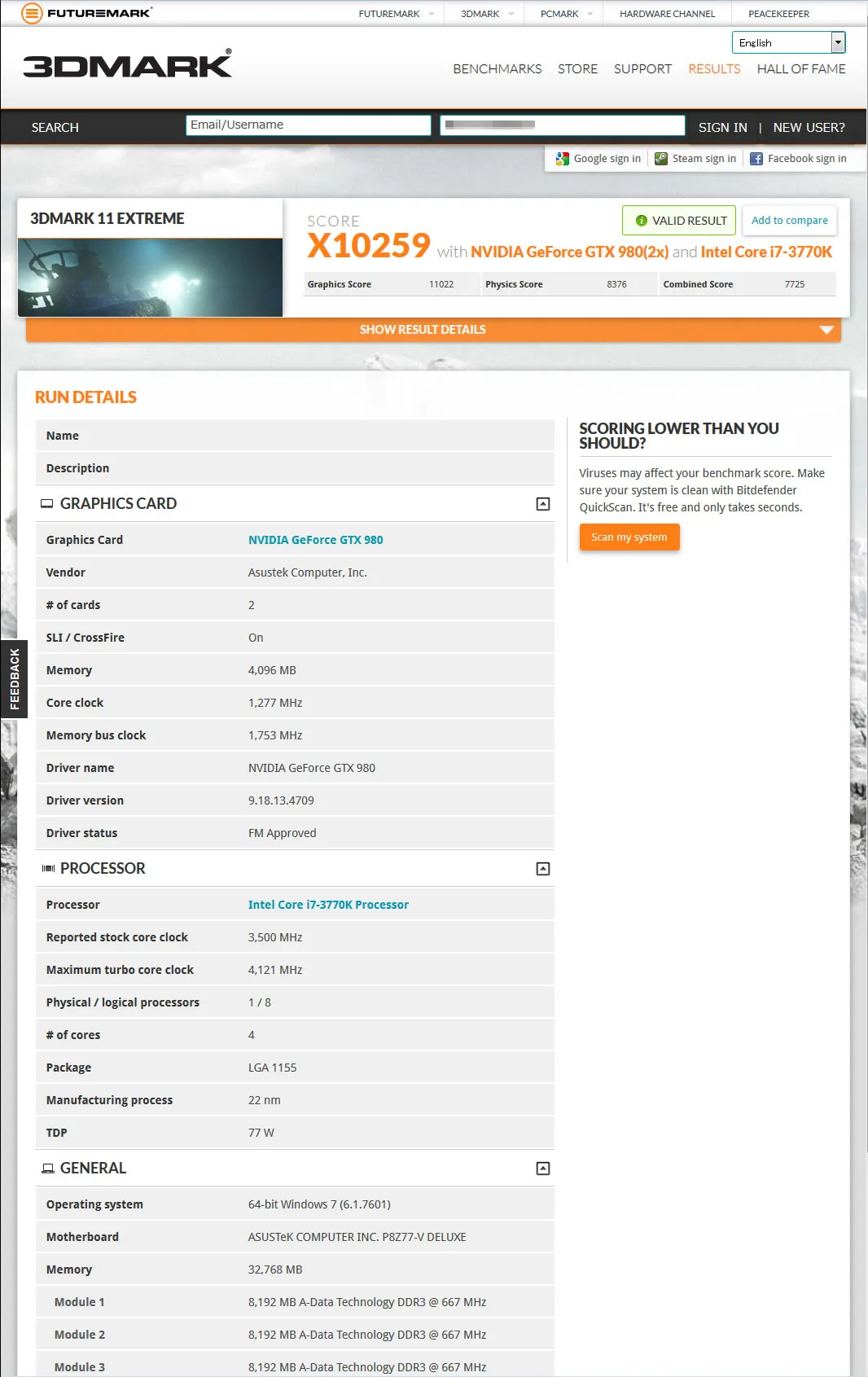Click stock core clock 3,500 MHz
The image size is (868, 1377).
click(x=275, y=937)
